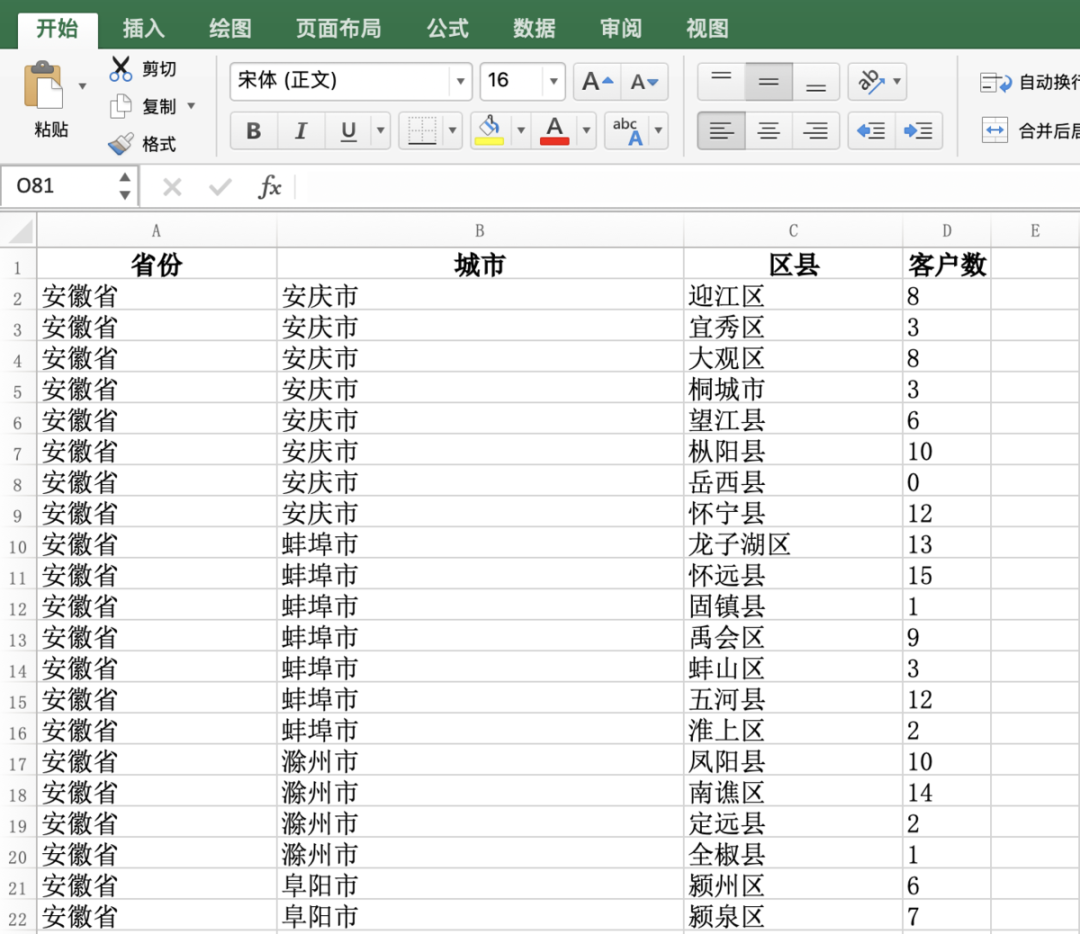Click the name box stepper arrows
The width and height of the screenshot is (1080, 934).
125,186
